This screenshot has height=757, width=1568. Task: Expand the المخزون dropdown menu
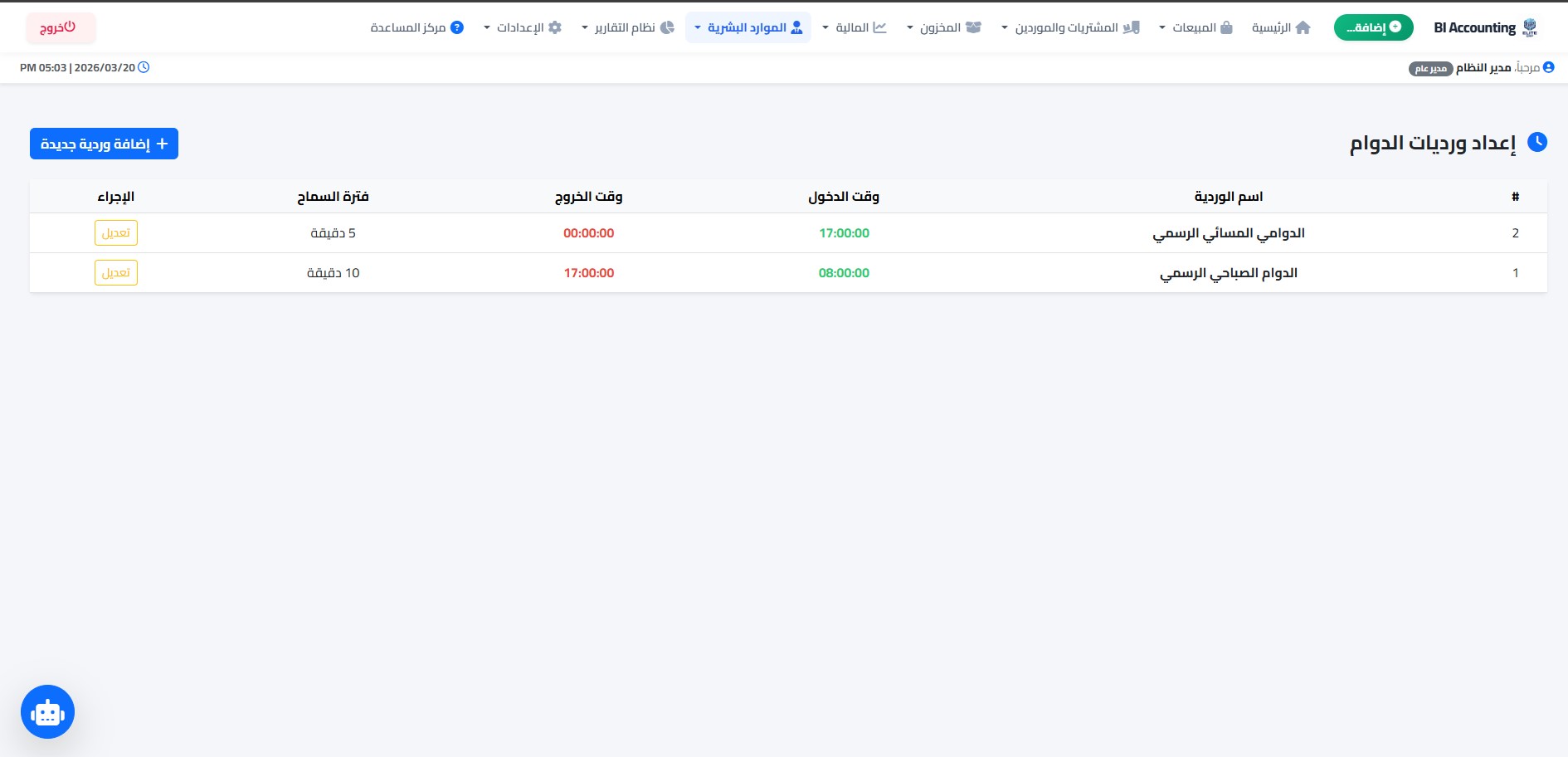pyautogui.click(x=943, y=28)
